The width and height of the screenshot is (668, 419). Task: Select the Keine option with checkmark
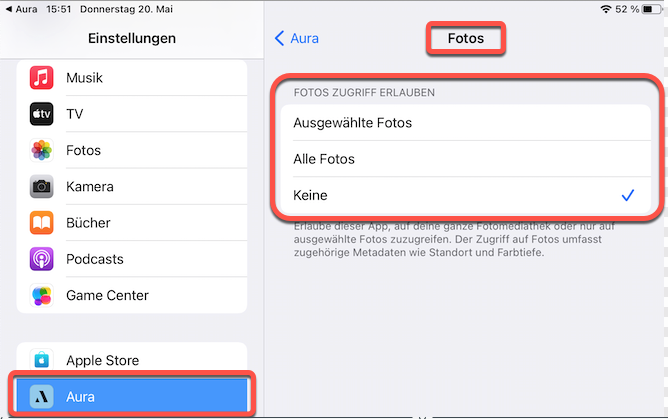click(465, 195)
